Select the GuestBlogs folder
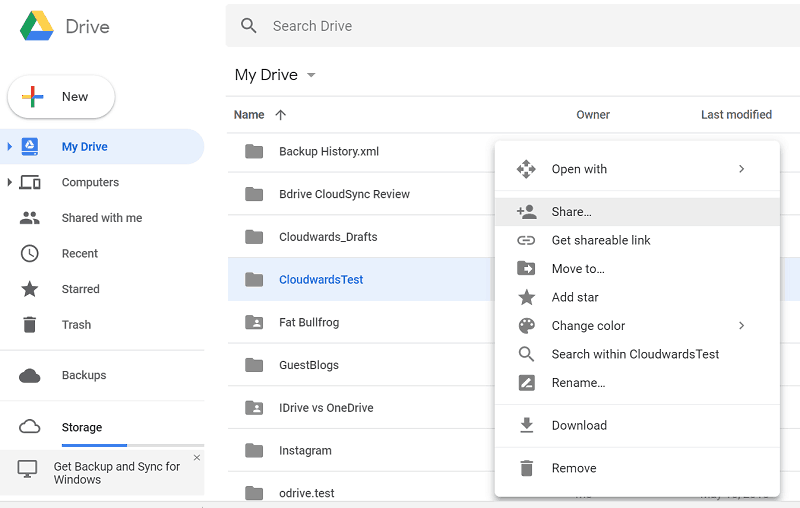The height and width of the screenshot is (508, 800). (361, 365)
